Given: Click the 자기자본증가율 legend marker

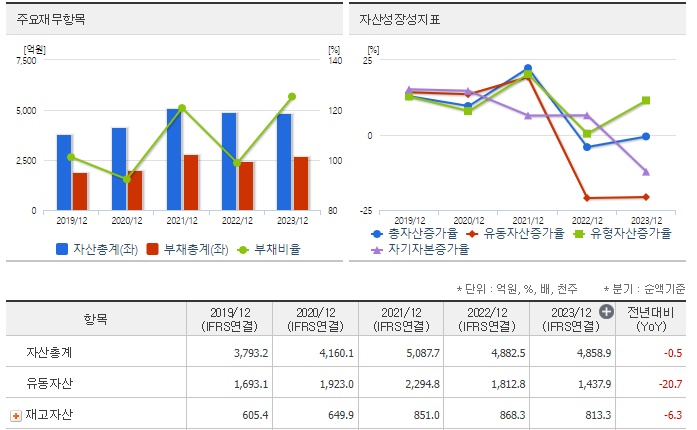Looking at the screenshot, I should pos(377,250).
